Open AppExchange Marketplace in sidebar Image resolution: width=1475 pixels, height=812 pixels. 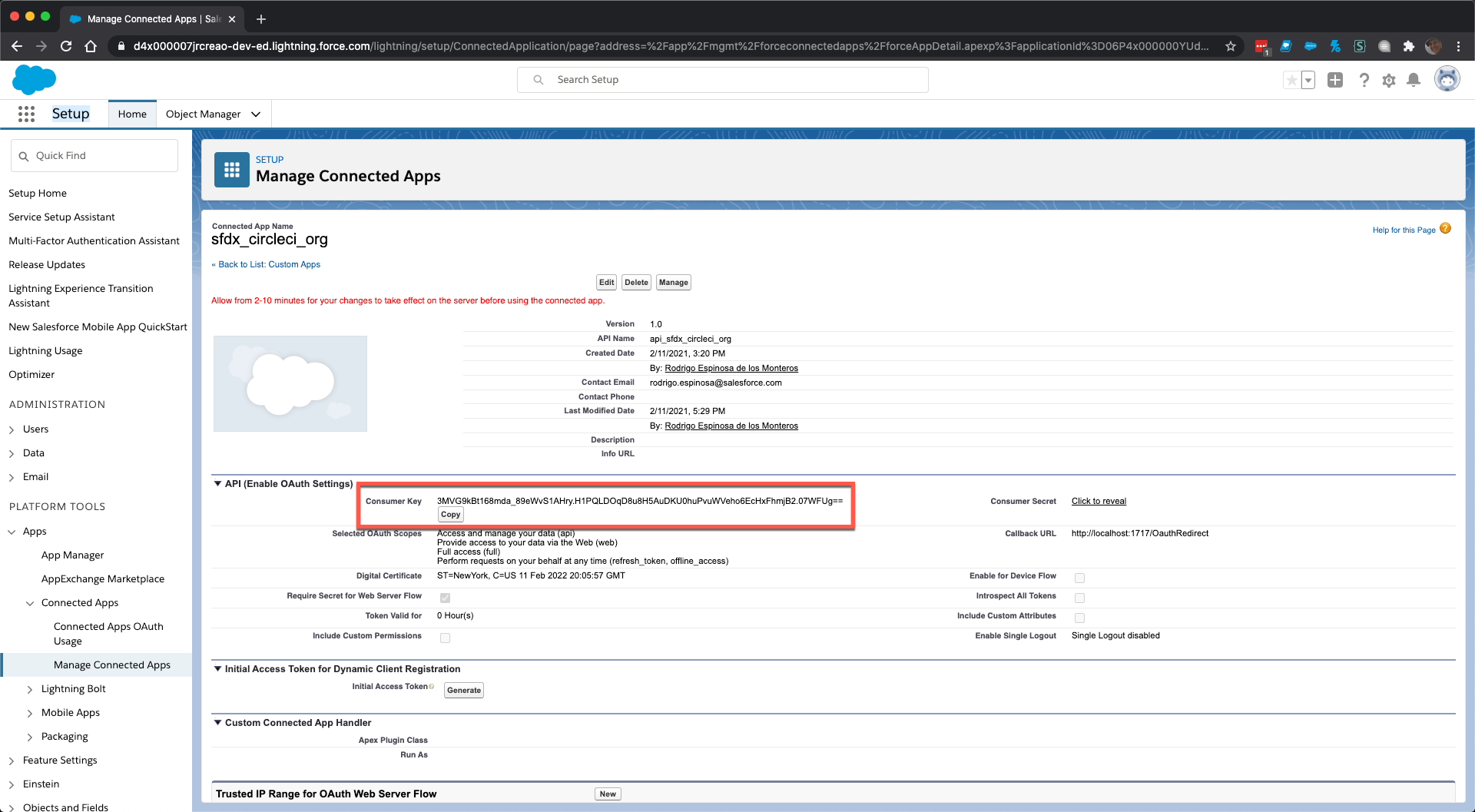pyautogui.click(x=103, y=578)
